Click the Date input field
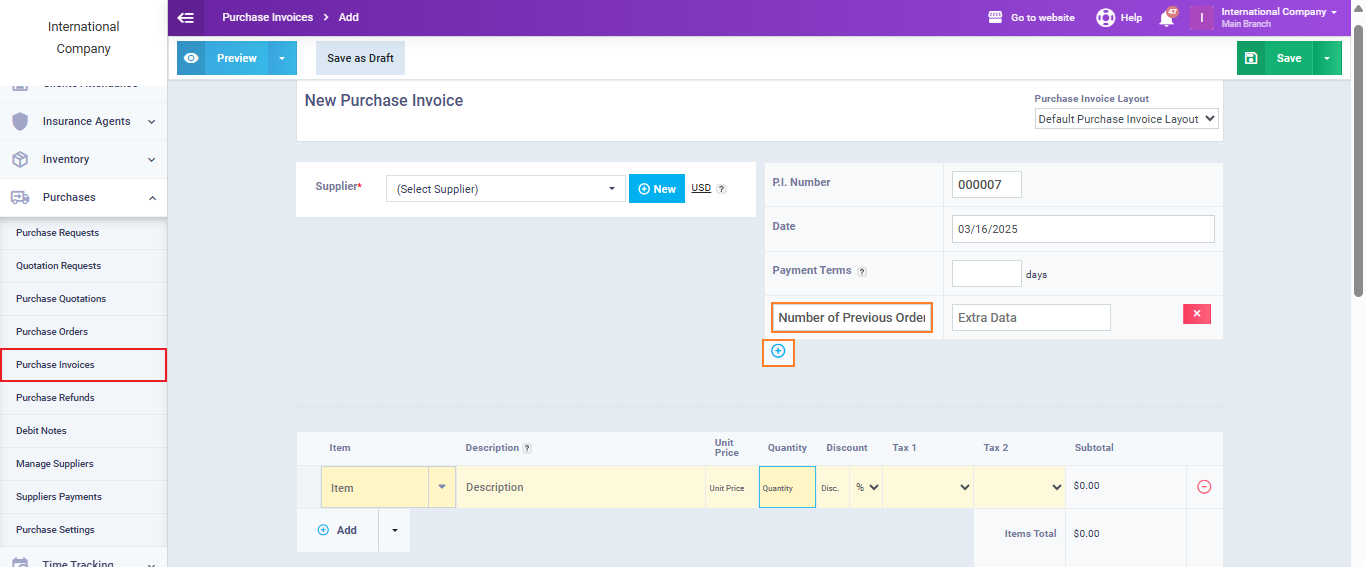1366x567 pixels. (1082, 229)
